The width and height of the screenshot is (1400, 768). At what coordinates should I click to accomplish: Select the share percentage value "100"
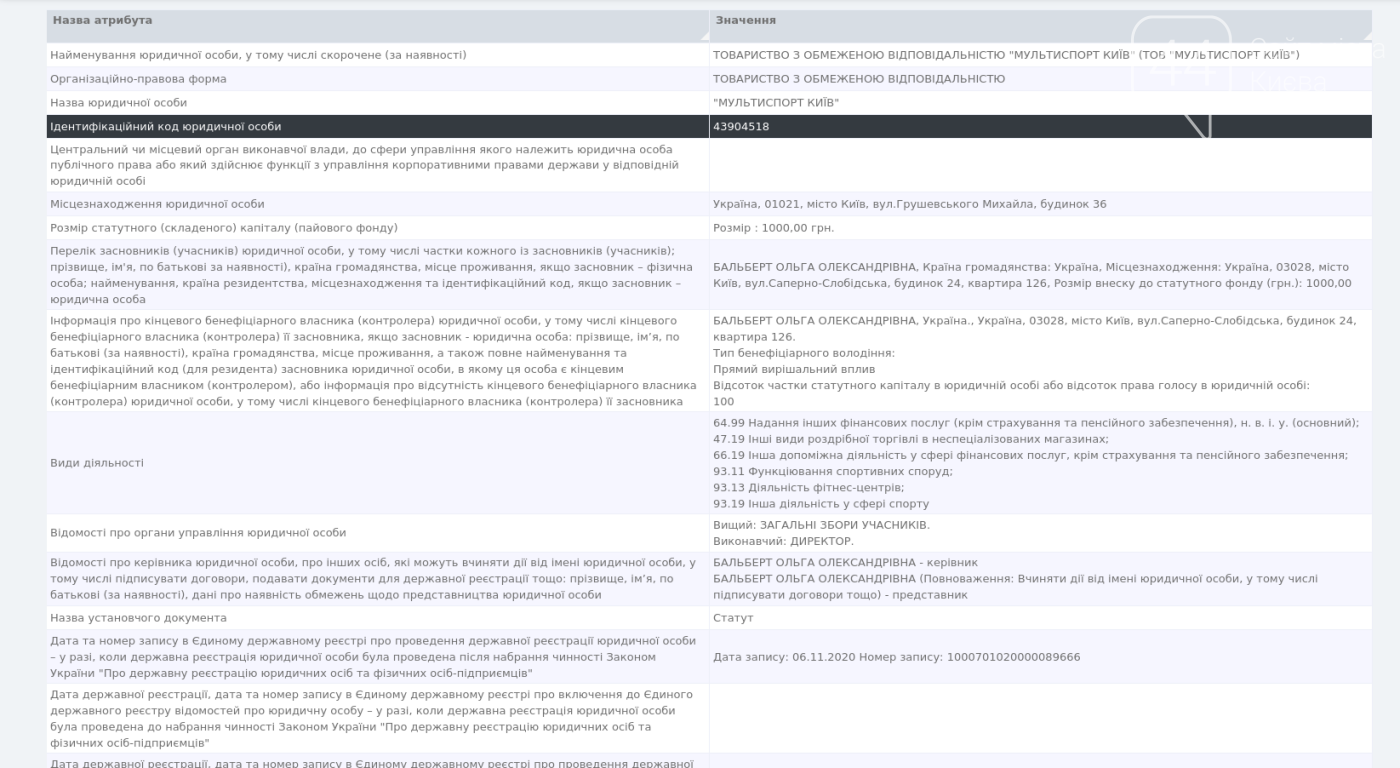pyautogui.click(x=723, y=401)
